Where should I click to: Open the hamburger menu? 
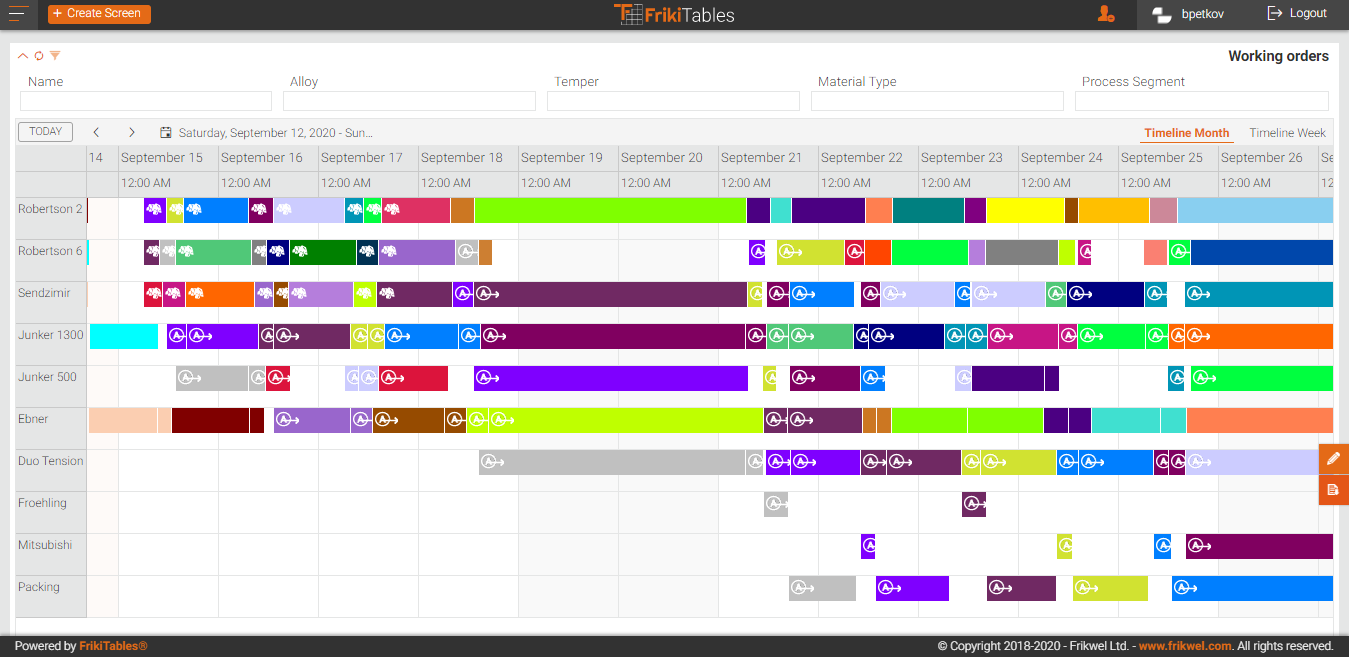pyautogui.click(x=19, y=14)
